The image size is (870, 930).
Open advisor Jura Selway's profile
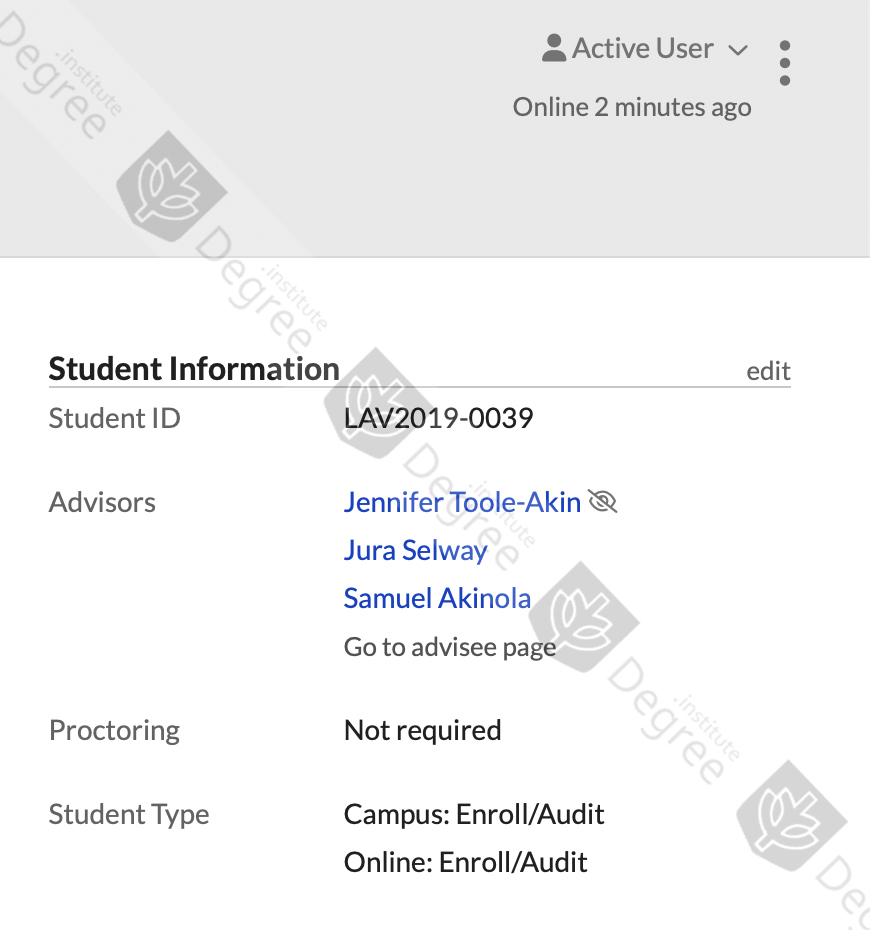point(415,550)
